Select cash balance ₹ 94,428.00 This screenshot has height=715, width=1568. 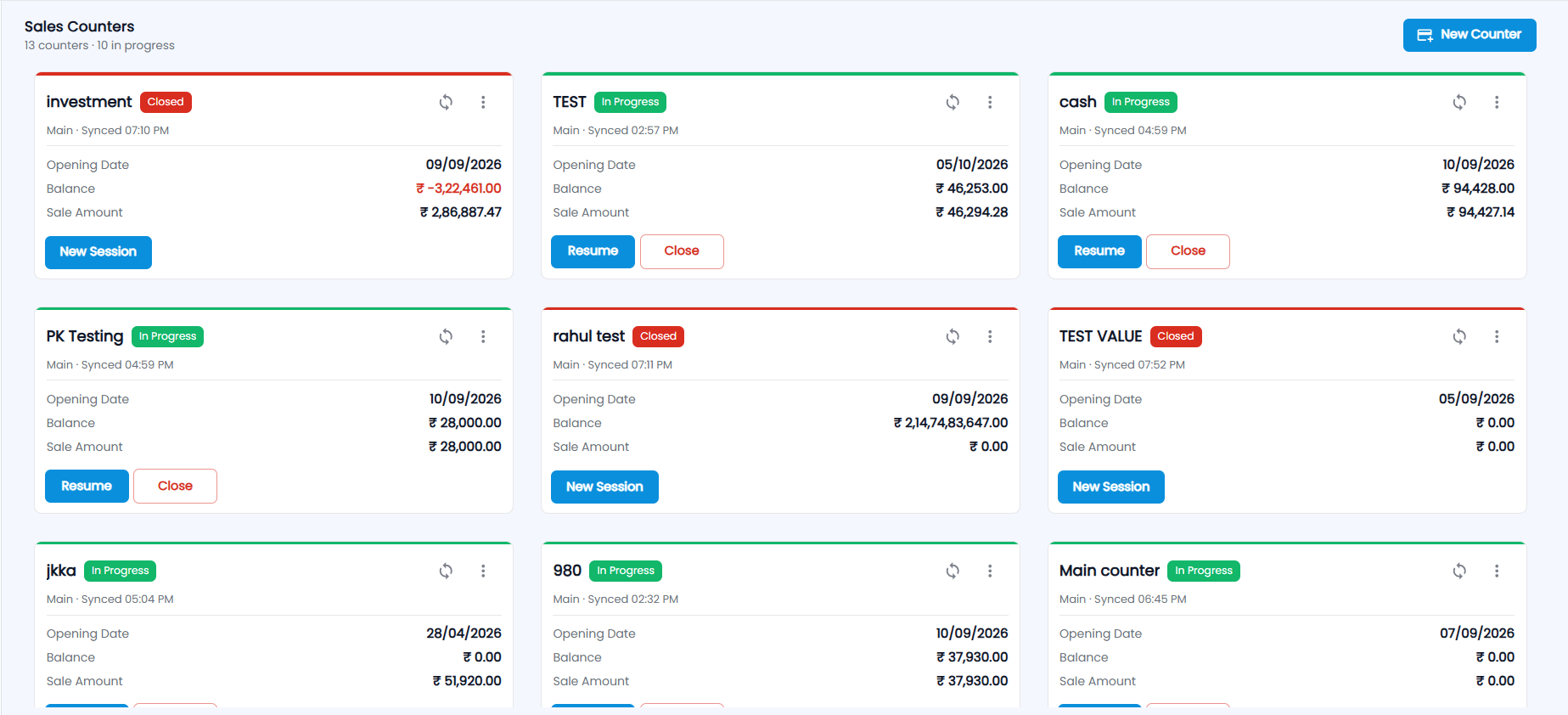[1478, 189]
